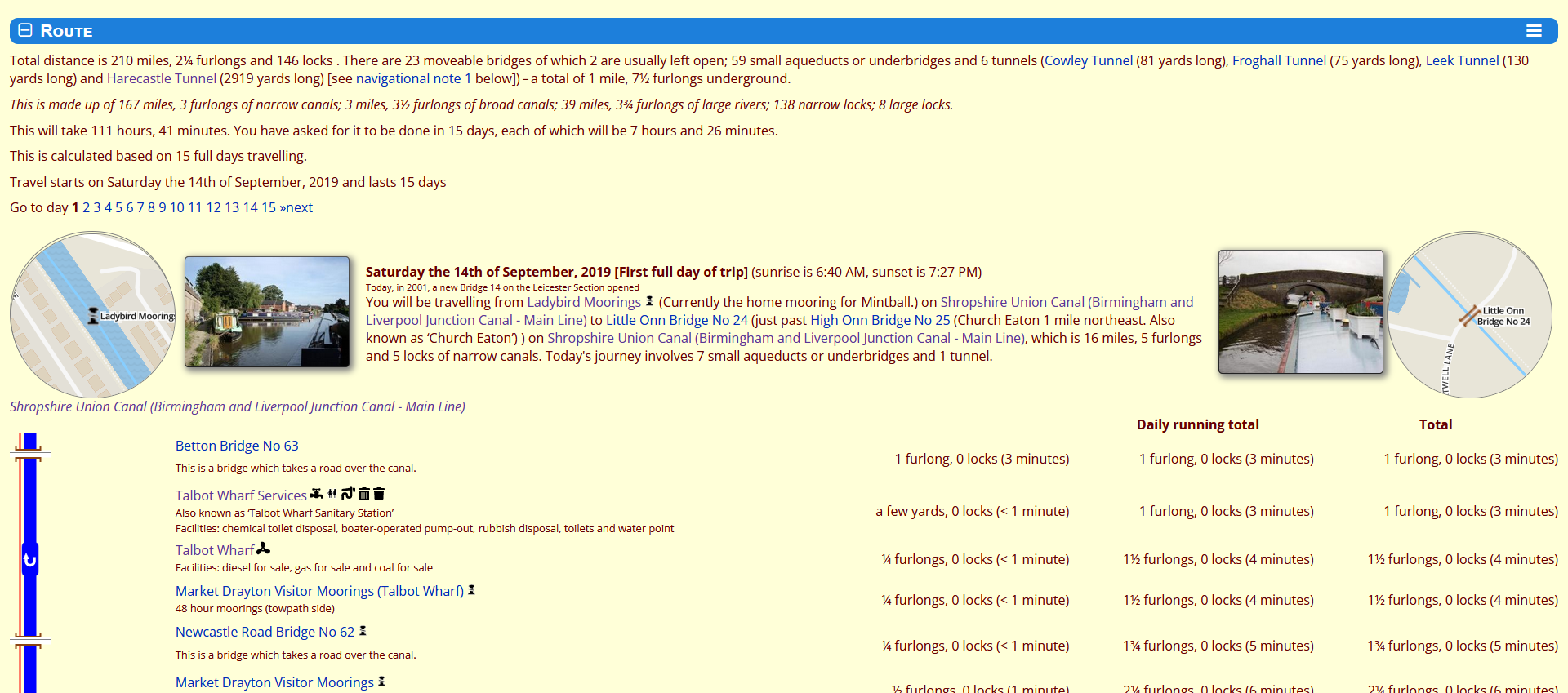1568x693 pixels.
Task: Click the water point tap icon
Action: 316,494
